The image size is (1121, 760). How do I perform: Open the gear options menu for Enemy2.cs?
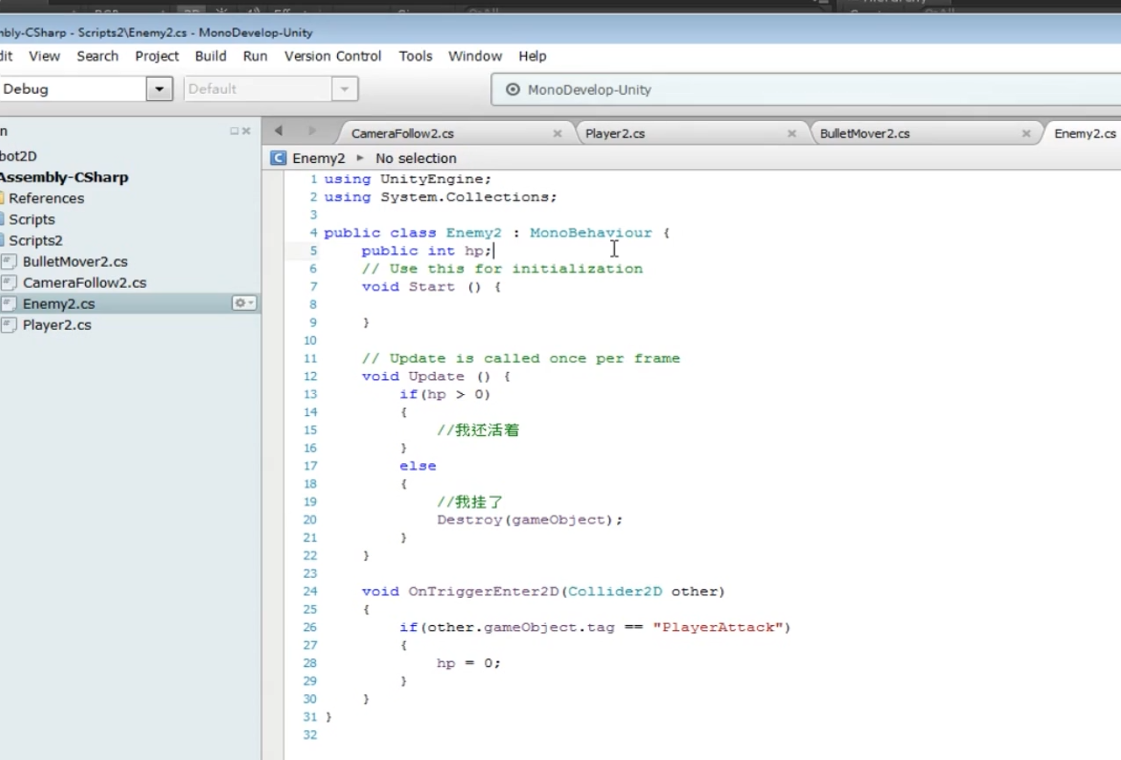click(244, 303)
